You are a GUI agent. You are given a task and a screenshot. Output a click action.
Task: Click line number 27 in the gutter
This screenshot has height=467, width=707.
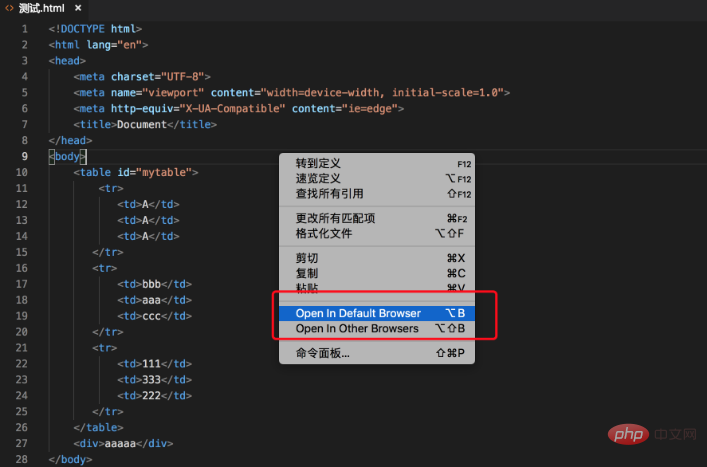[x=22, y=443]
